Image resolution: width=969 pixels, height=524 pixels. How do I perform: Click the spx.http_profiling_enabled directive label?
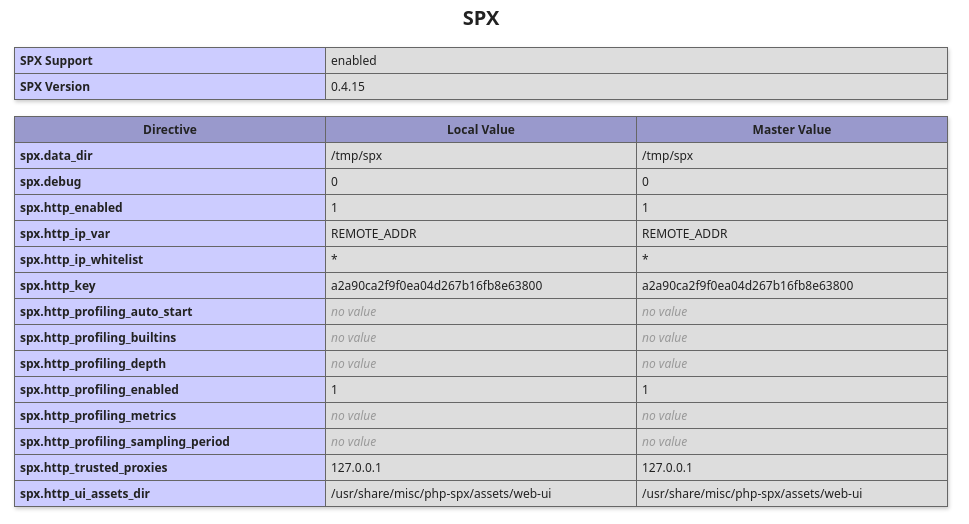tap(99, 389)
